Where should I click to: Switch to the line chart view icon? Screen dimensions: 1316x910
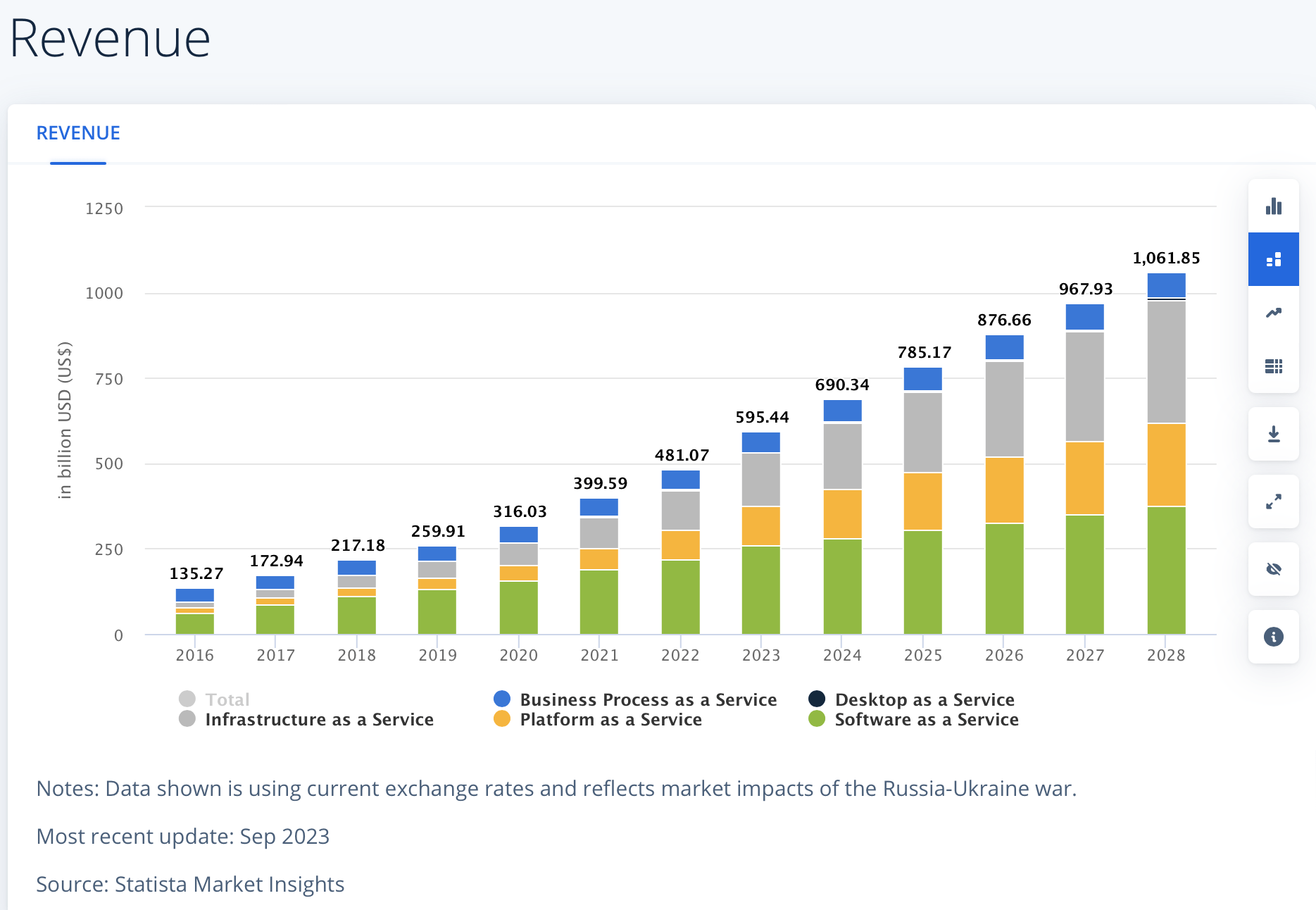pos(1273,313)
